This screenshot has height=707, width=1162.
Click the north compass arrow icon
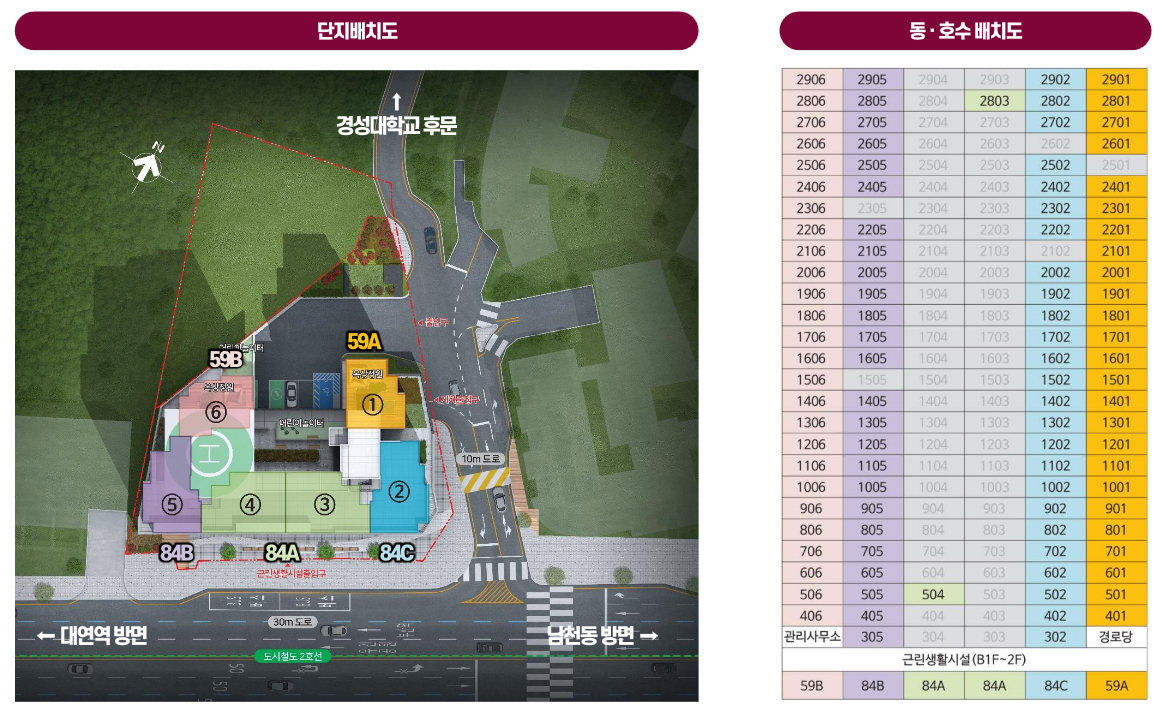click(x=148, y=164)
